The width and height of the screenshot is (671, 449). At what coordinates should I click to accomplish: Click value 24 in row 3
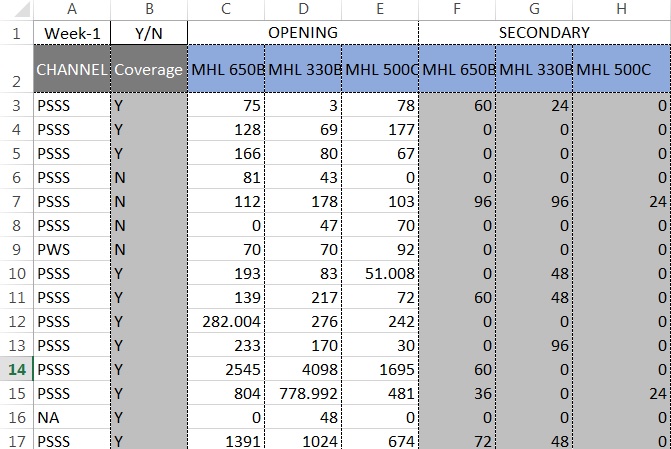534,105
